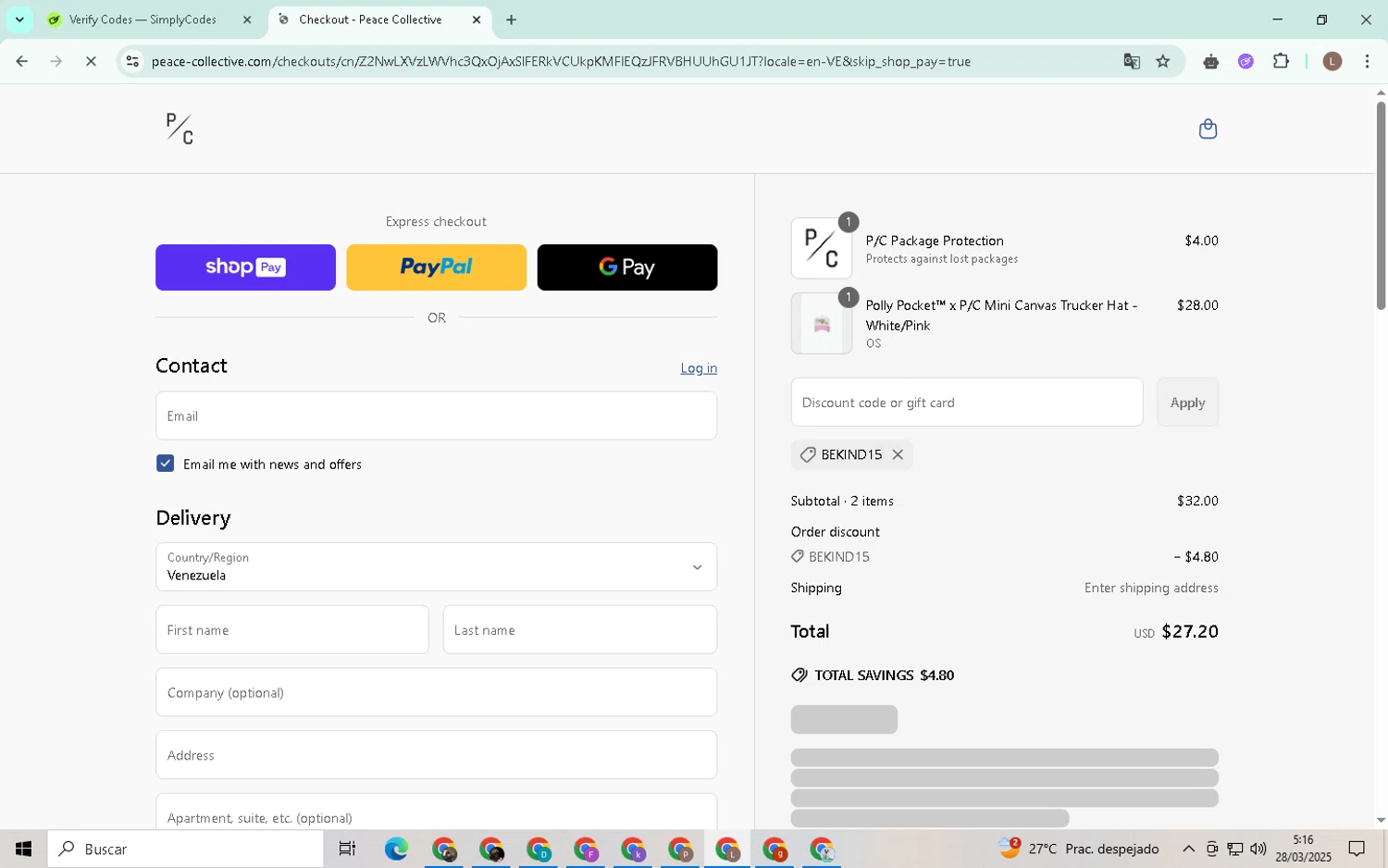Image resolution: width=1388 pixels, height=868 pixels.
Task: Open the tab search dropdown arrow
Action: pyautogui.click(x=19, y=19)
